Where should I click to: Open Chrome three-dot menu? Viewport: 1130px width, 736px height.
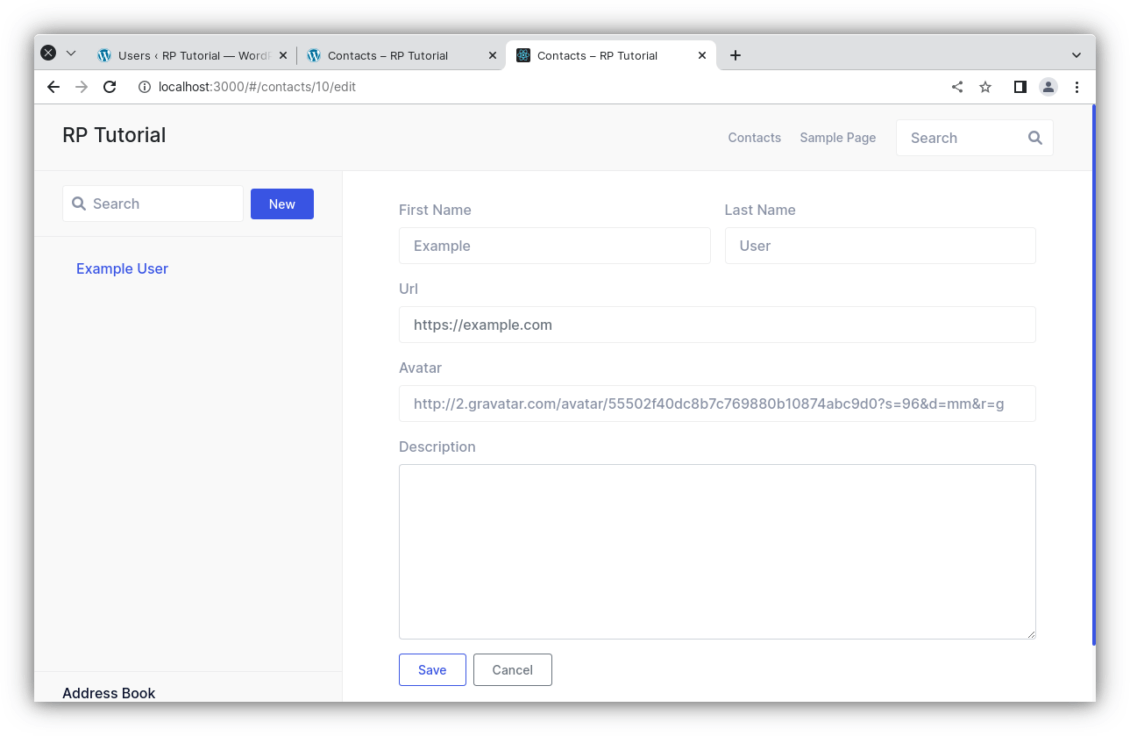pos(1077,87)
